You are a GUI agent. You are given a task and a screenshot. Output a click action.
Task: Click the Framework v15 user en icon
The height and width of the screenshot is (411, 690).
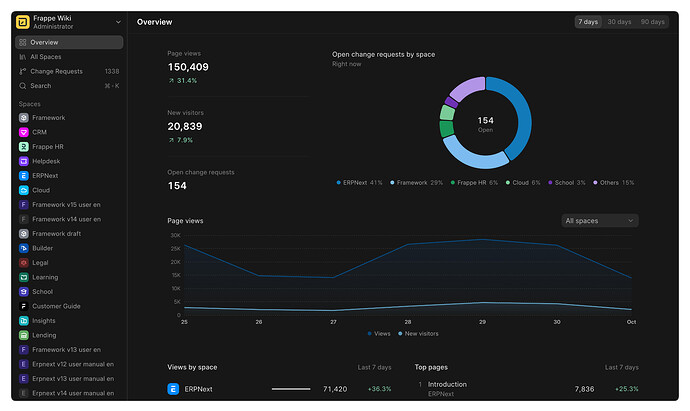[x=24, y=205]
